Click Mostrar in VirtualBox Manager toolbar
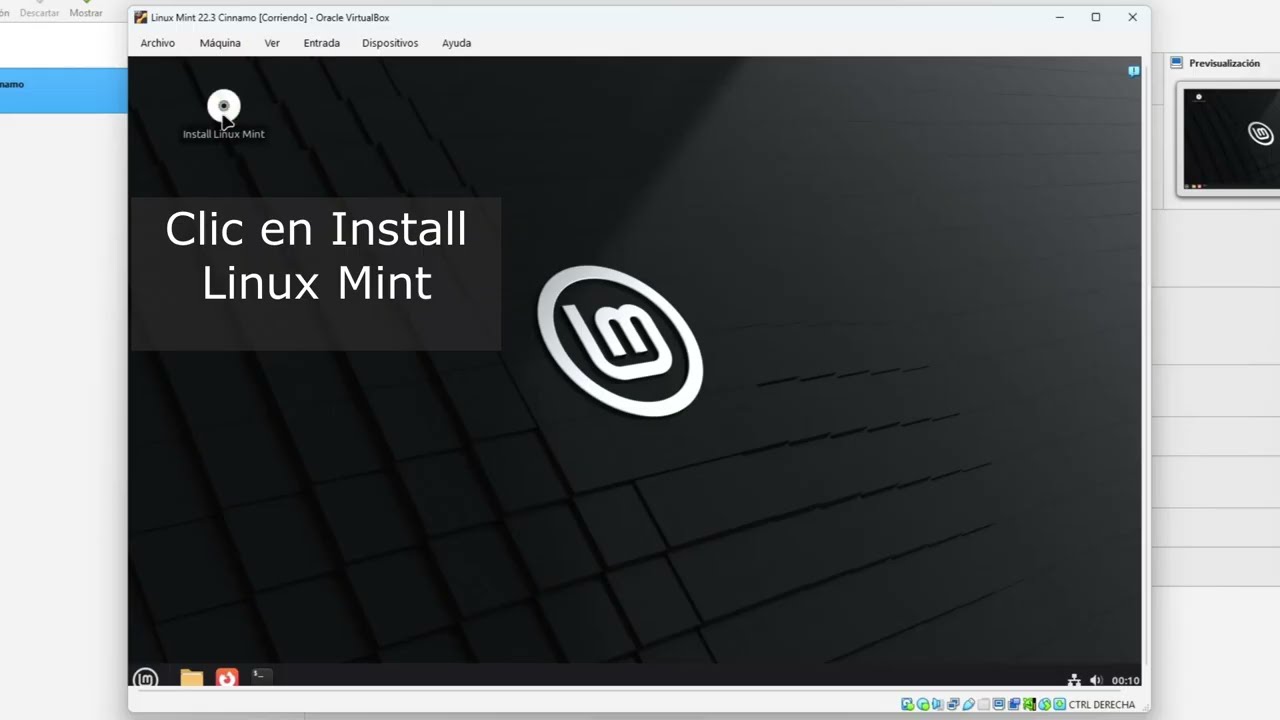The height and width of the screenshot is (720, 1280). click(x=86, y=10)
